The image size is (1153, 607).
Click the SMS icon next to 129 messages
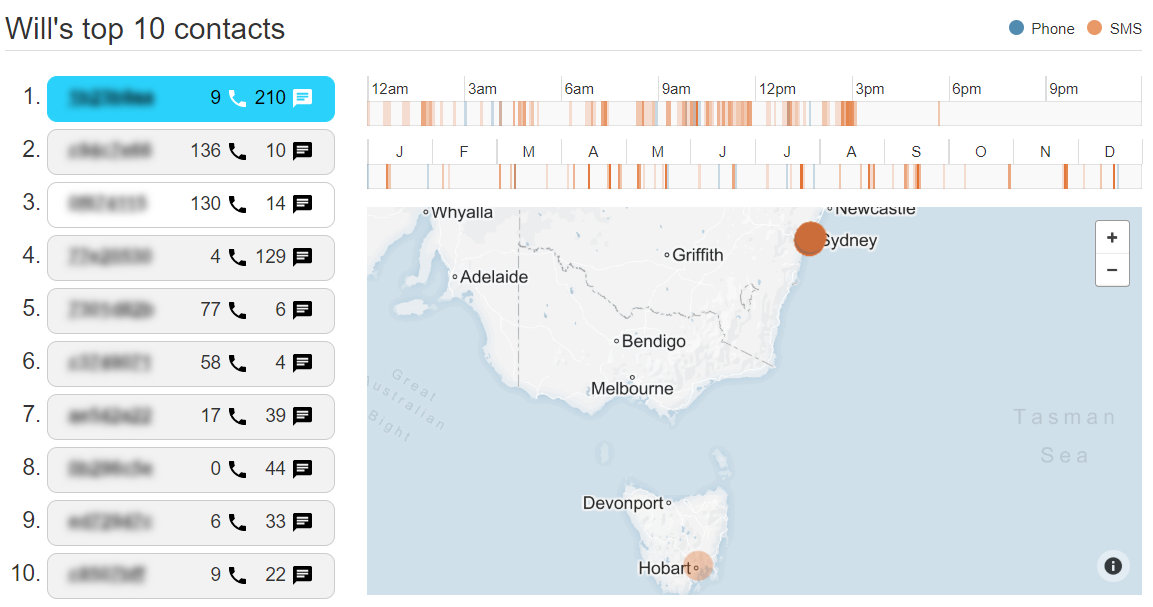(x=302, y=257)
